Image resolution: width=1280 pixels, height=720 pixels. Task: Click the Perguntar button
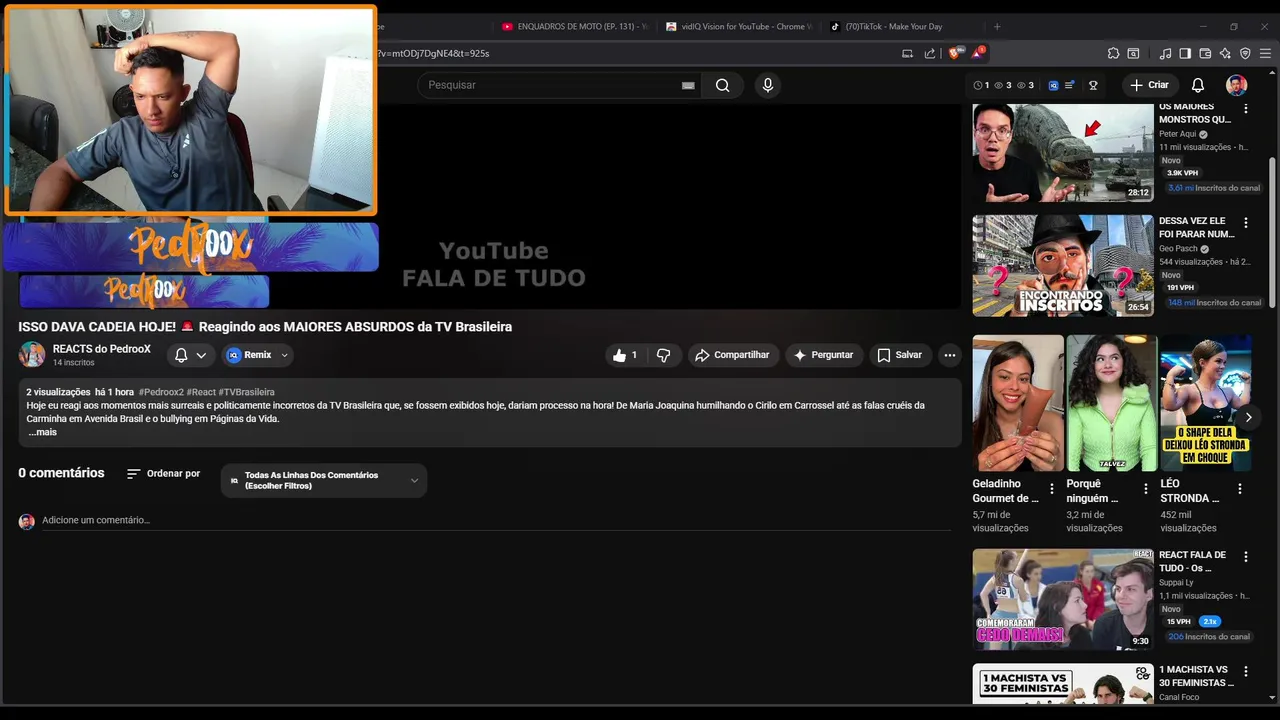[824, 355]
